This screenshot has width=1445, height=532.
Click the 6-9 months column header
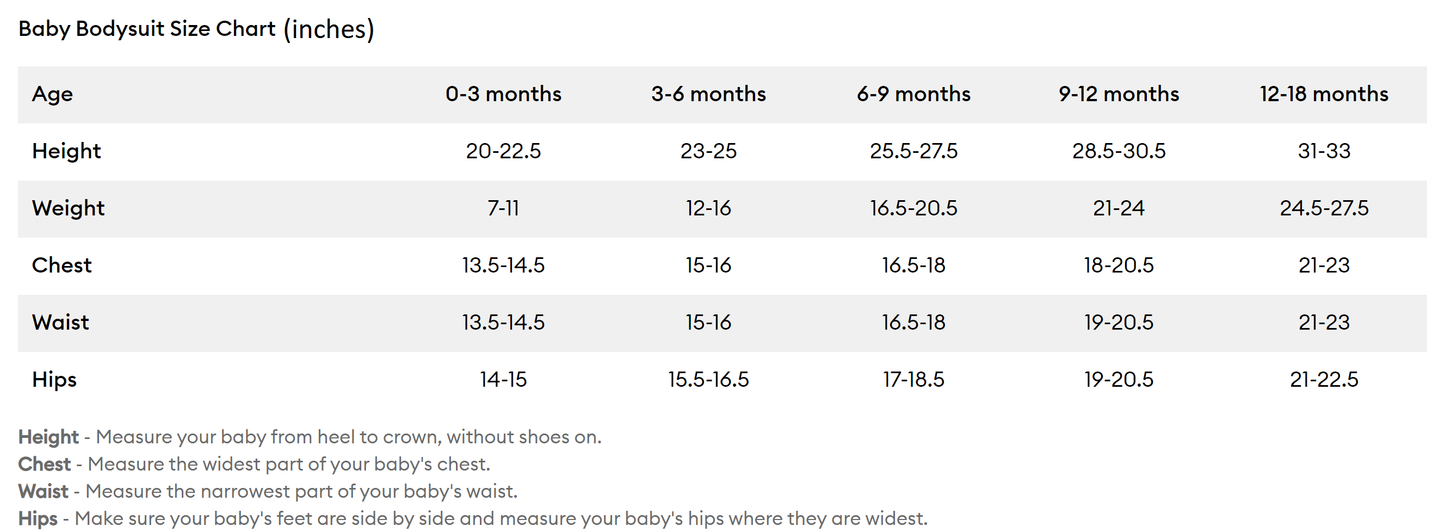point(913,94)
